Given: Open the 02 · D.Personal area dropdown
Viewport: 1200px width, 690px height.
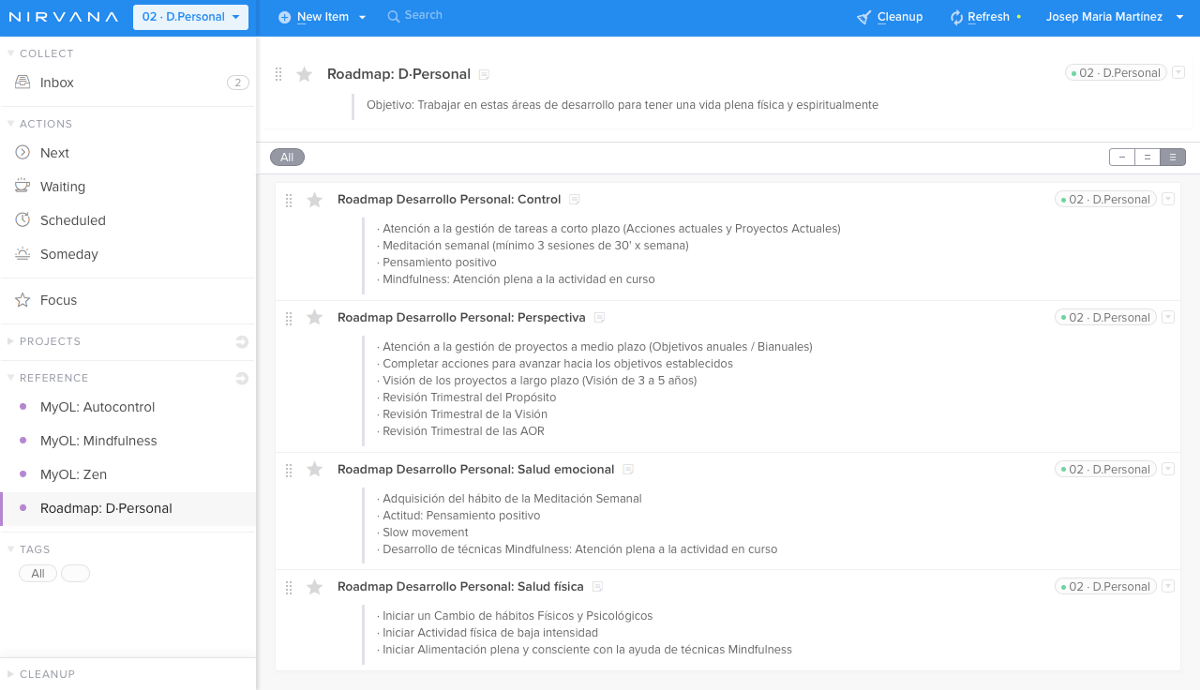Looking at the screenshot, I should (190, 17).
